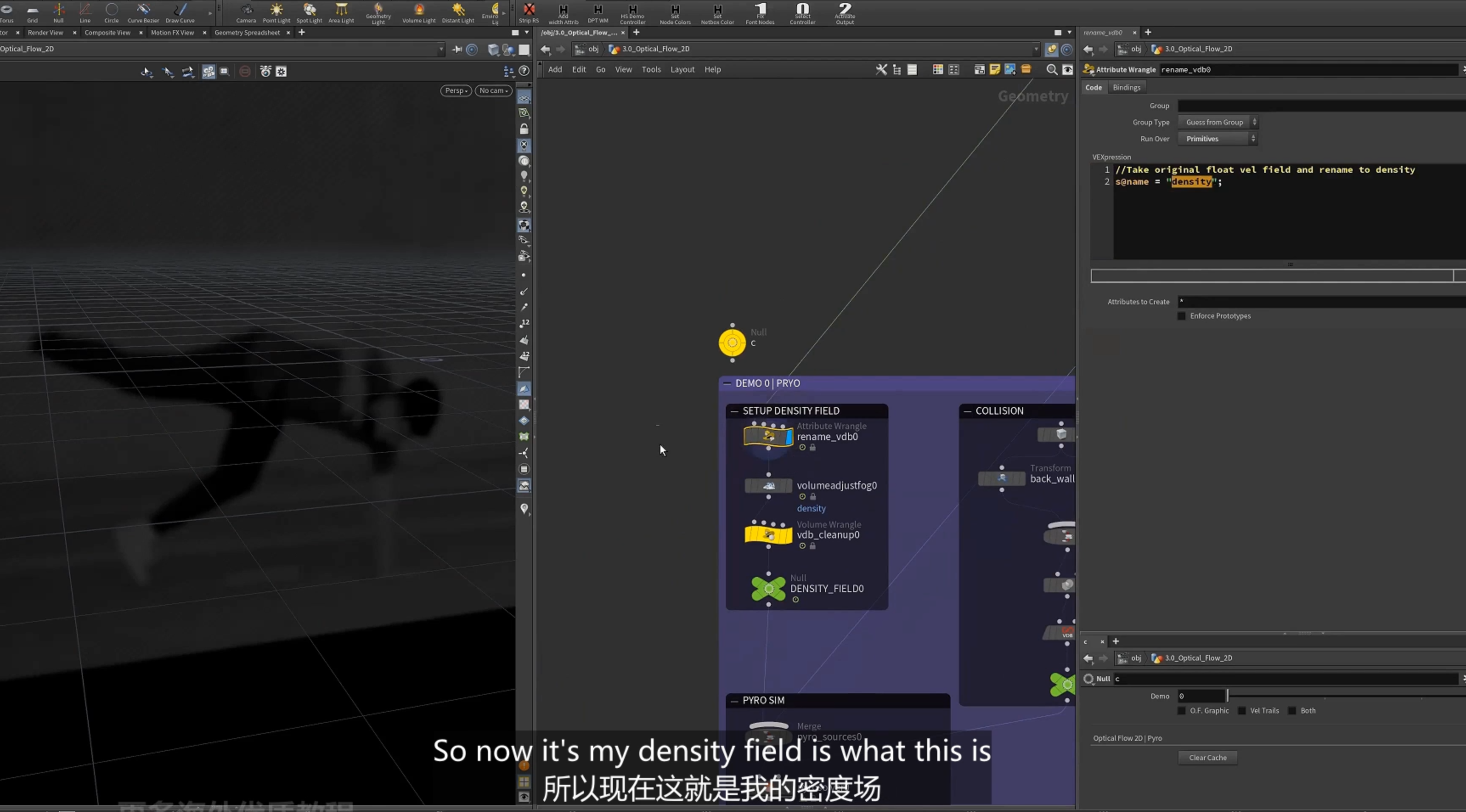
Task: Click the yellow Null c node
Action: (x=732, y=342)
